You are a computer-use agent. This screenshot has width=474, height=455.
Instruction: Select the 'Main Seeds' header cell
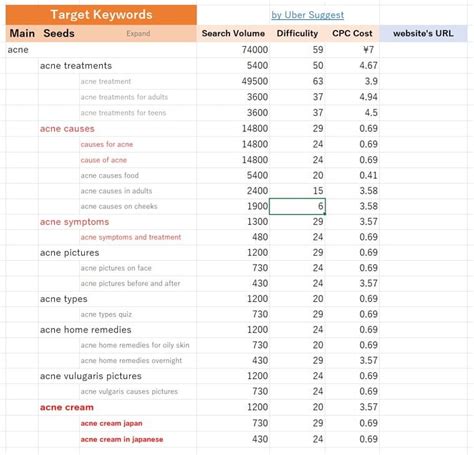coord(42,33)
